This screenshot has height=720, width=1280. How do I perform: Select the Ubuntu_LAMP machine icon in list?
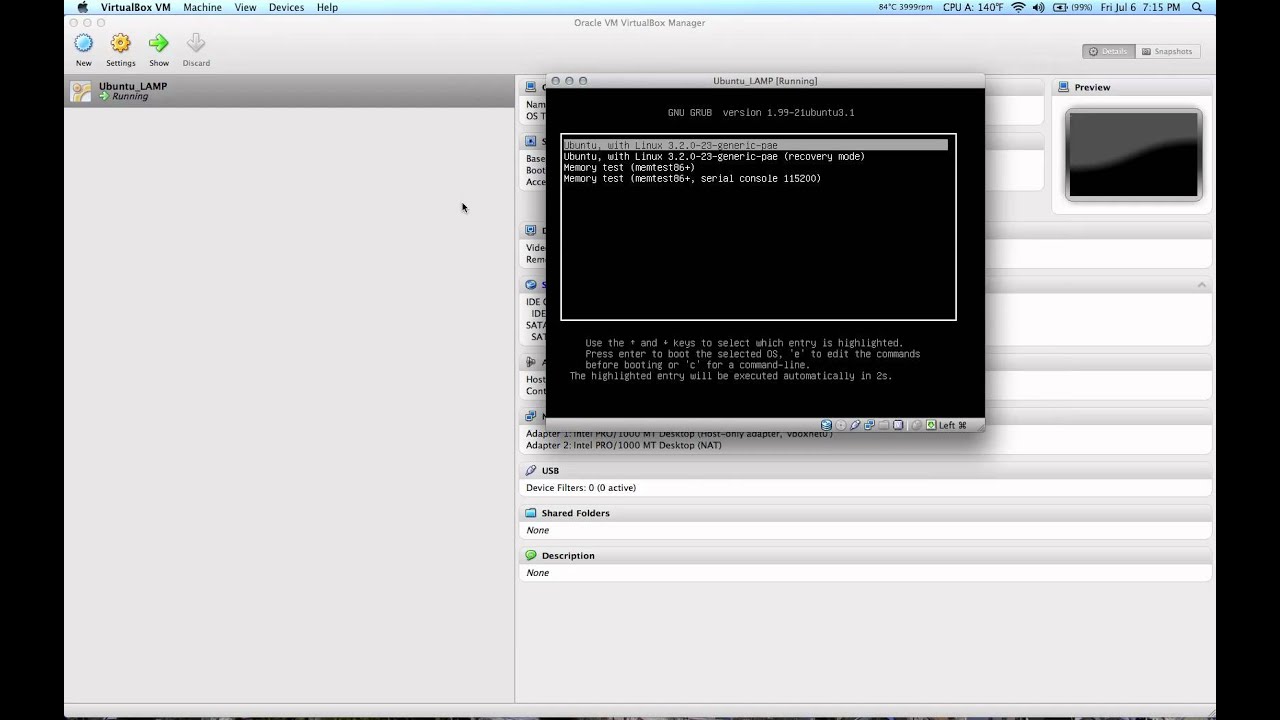point(81,91)
